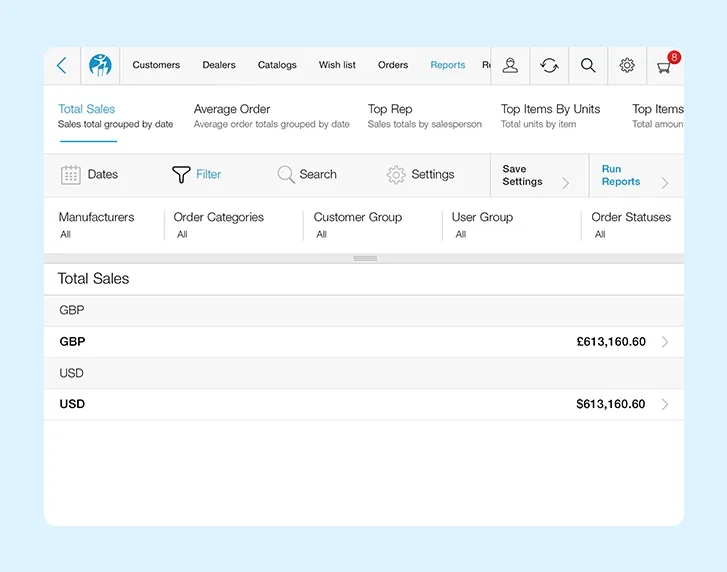The width and height of the screenshot is (727, 572).
Task: Expand GBP row chevron
Action: point(665,342)
